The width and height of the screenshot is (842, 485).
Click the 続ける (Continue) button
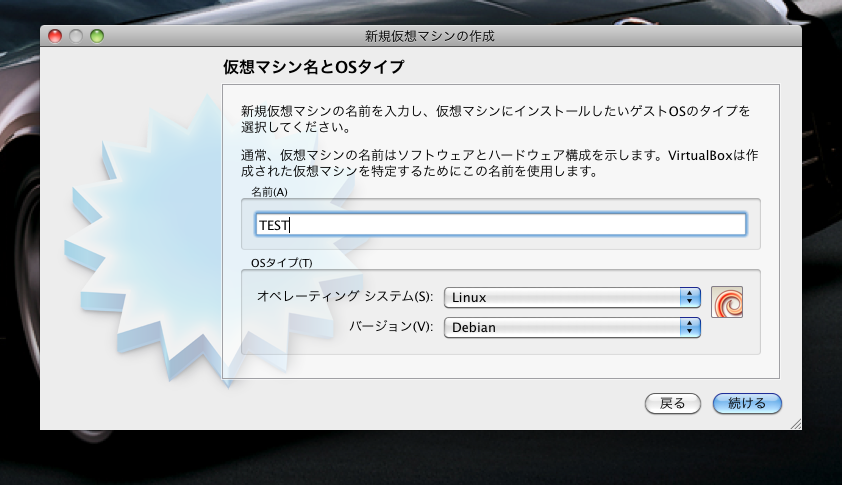747,403
